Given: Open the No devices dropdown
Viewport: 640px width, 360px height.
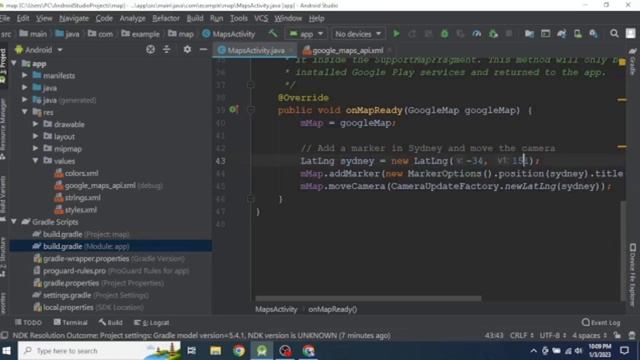Looking at the screenshot, I should [358, 34].
